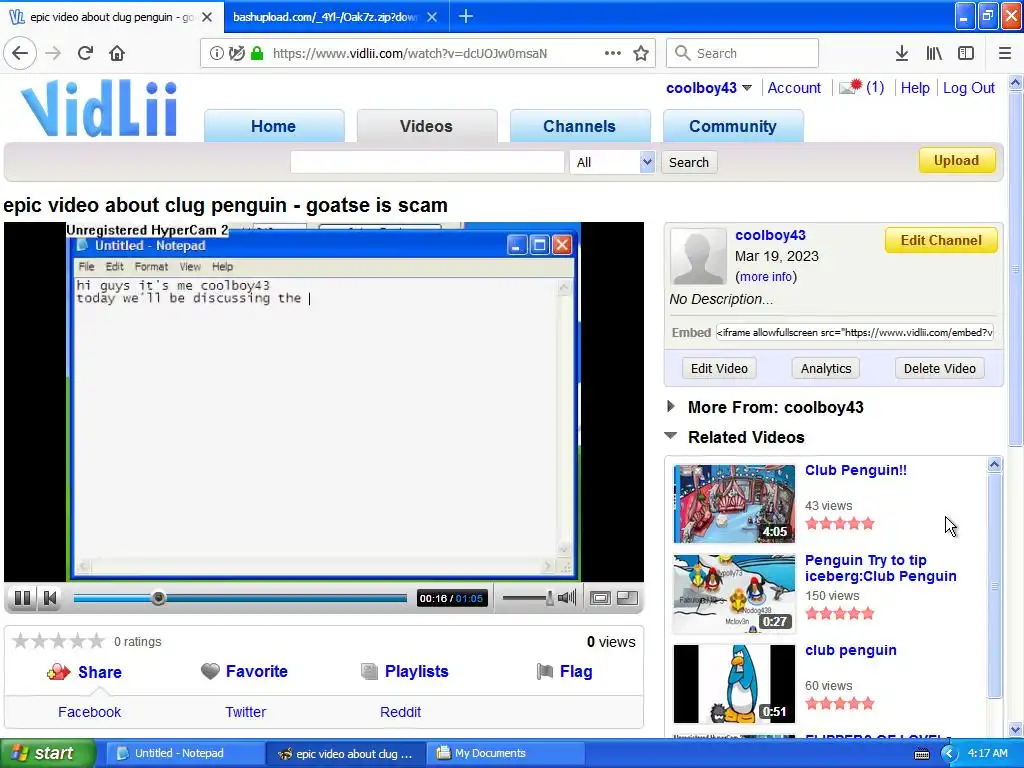Switch to the Community tab
The width and height of the screenshot is (1024, 768).
click(733, 126)
